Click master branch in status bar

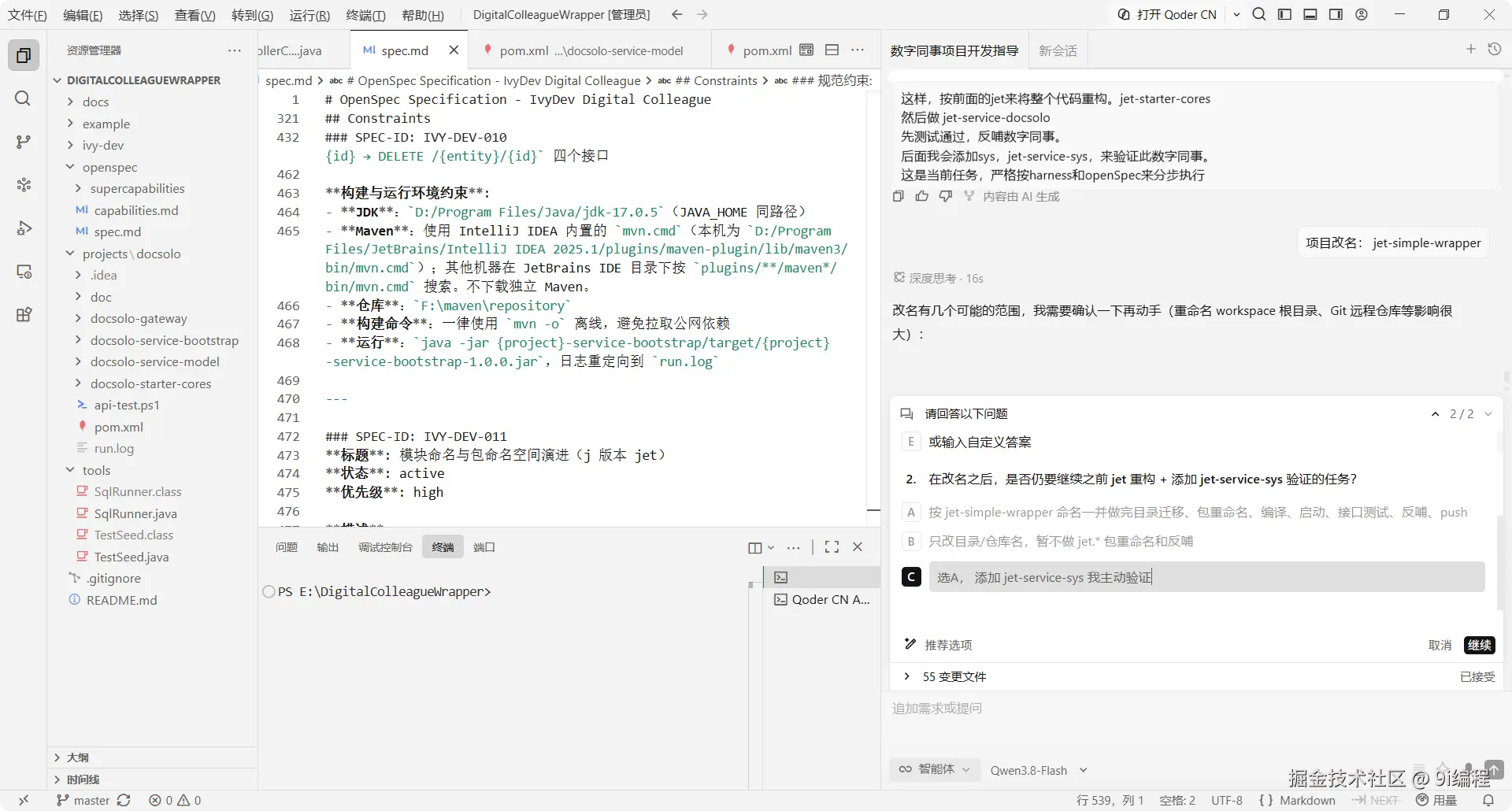pyautogui.click(x=83, y=800)
